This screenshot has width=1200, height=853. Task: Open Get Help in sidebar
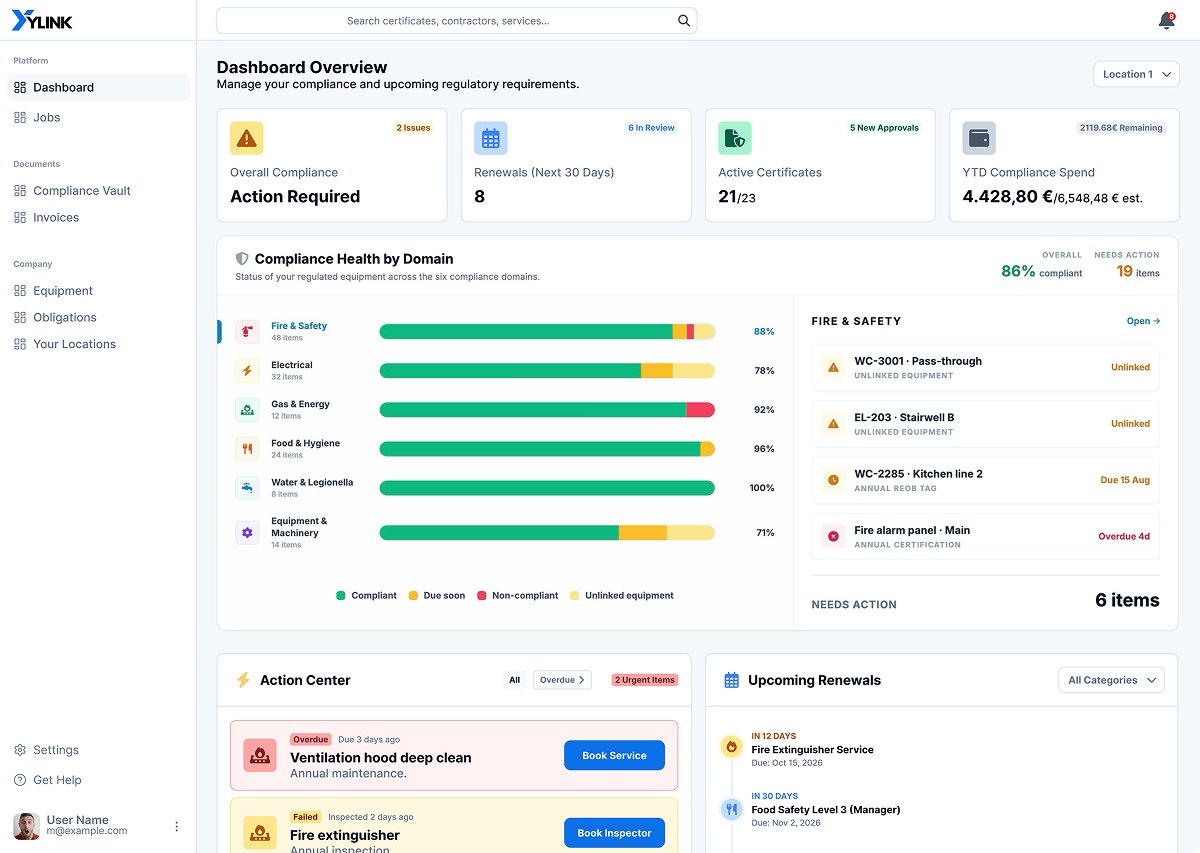coord(98,780)
